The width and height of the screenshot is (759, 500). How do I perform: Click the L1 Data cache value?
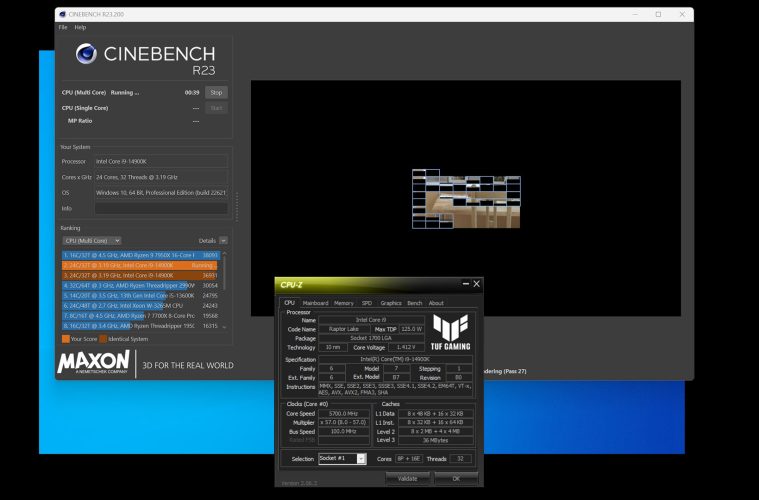436,414
